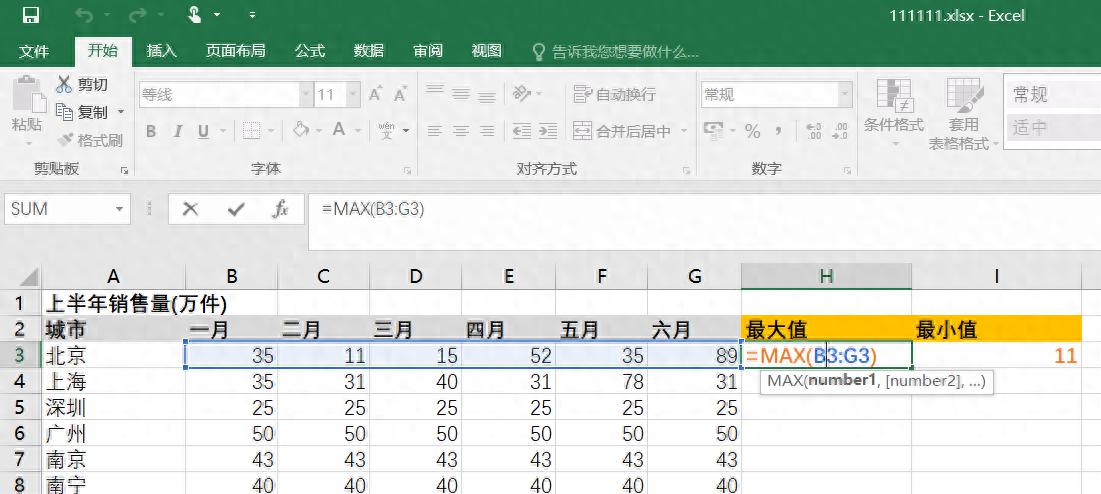Toggle Bold formatting
This screenshot has width=1101, height=494.
pos(151,131)
